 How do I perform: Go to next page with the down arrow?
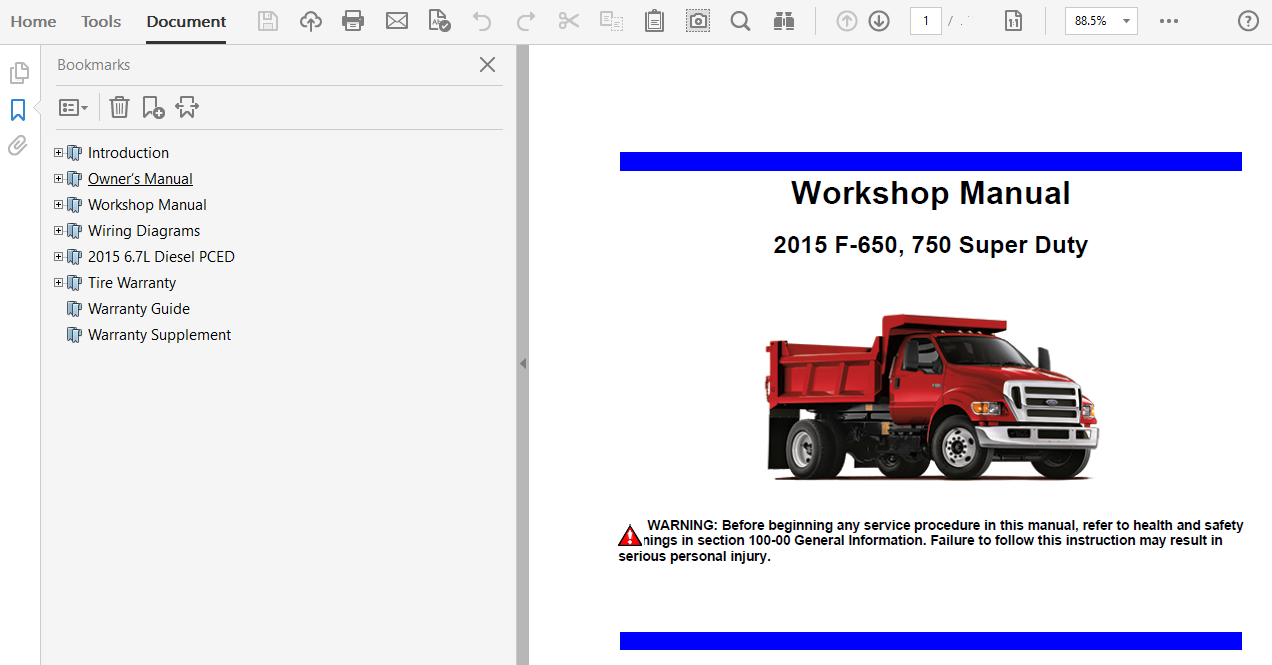pos(879,21)
